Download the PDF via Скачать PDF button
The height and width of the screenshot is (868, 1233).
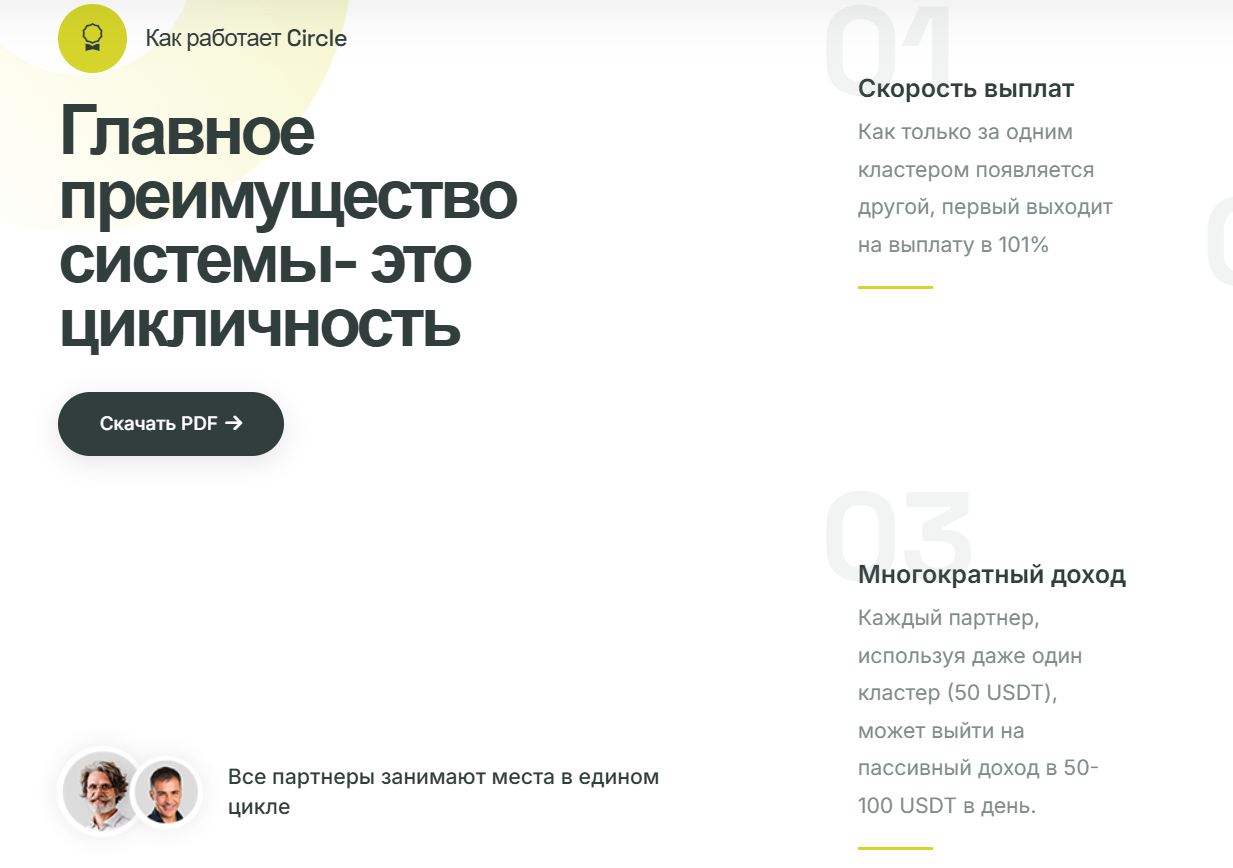click(171, 424)
